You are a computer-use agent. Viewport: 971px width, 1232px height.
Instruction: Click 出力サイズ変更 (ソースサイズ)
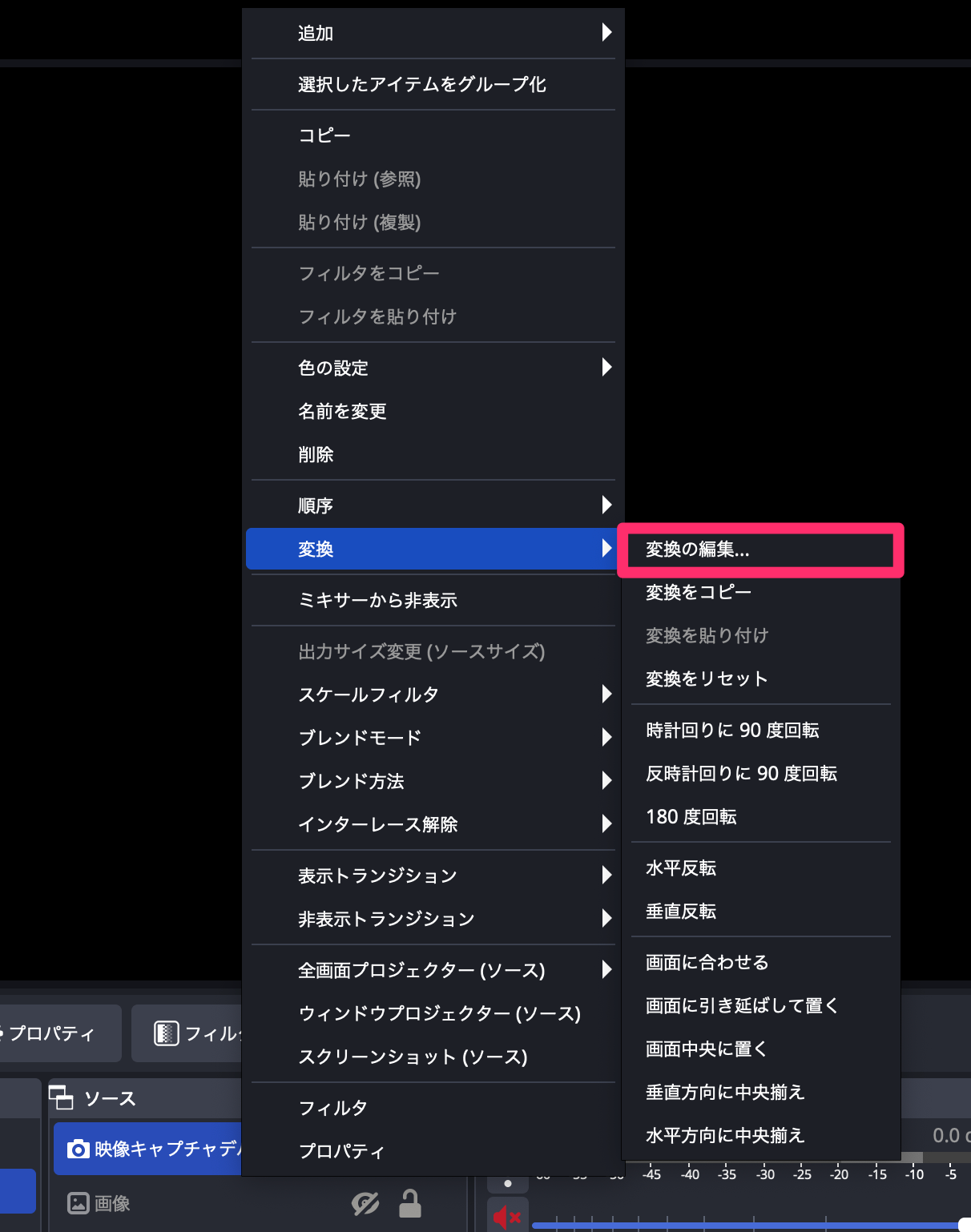point(433,651)
